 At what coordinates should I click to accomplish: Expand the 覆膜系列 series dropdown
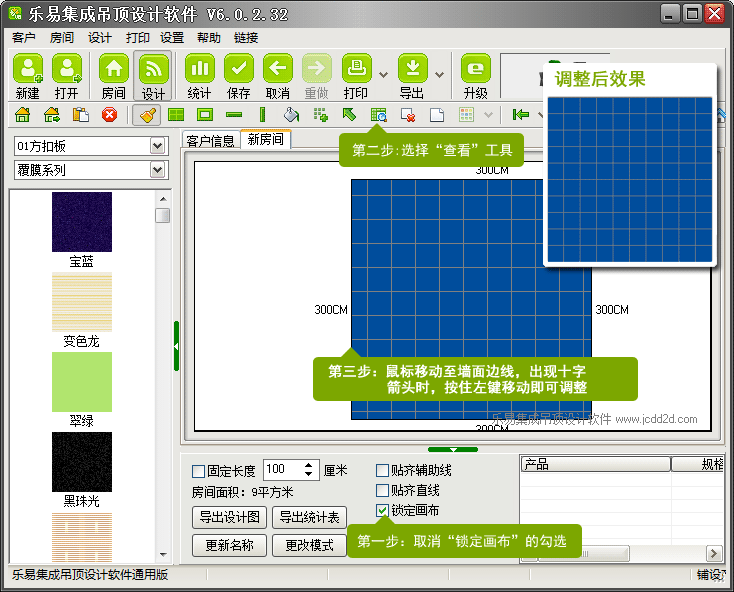pyautogui.click(x=157, y=170)
